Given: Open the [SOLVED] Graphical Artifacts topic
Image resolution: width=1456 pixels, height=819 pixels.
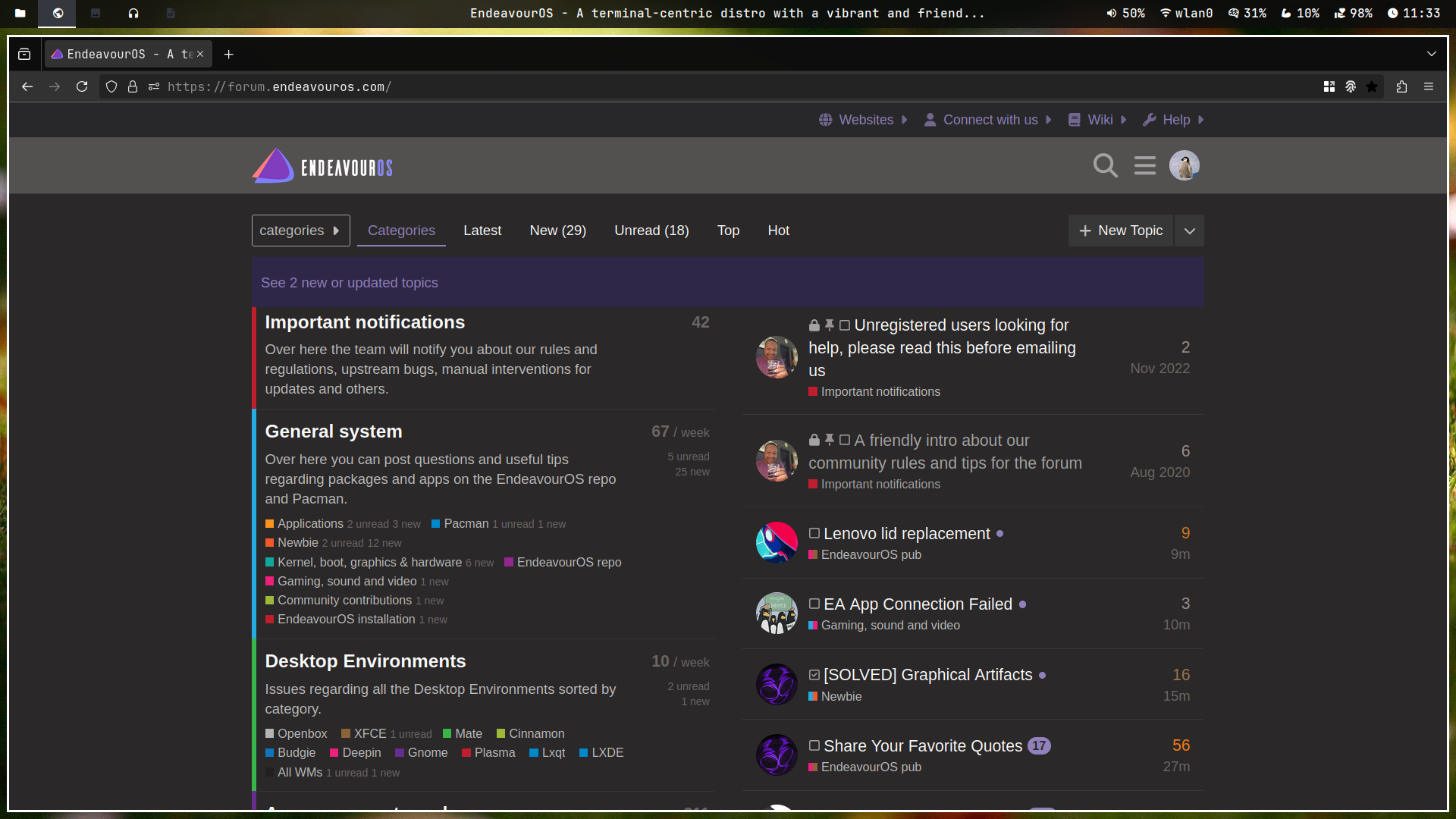Looking at the screenshot, I should pos(927,675).
